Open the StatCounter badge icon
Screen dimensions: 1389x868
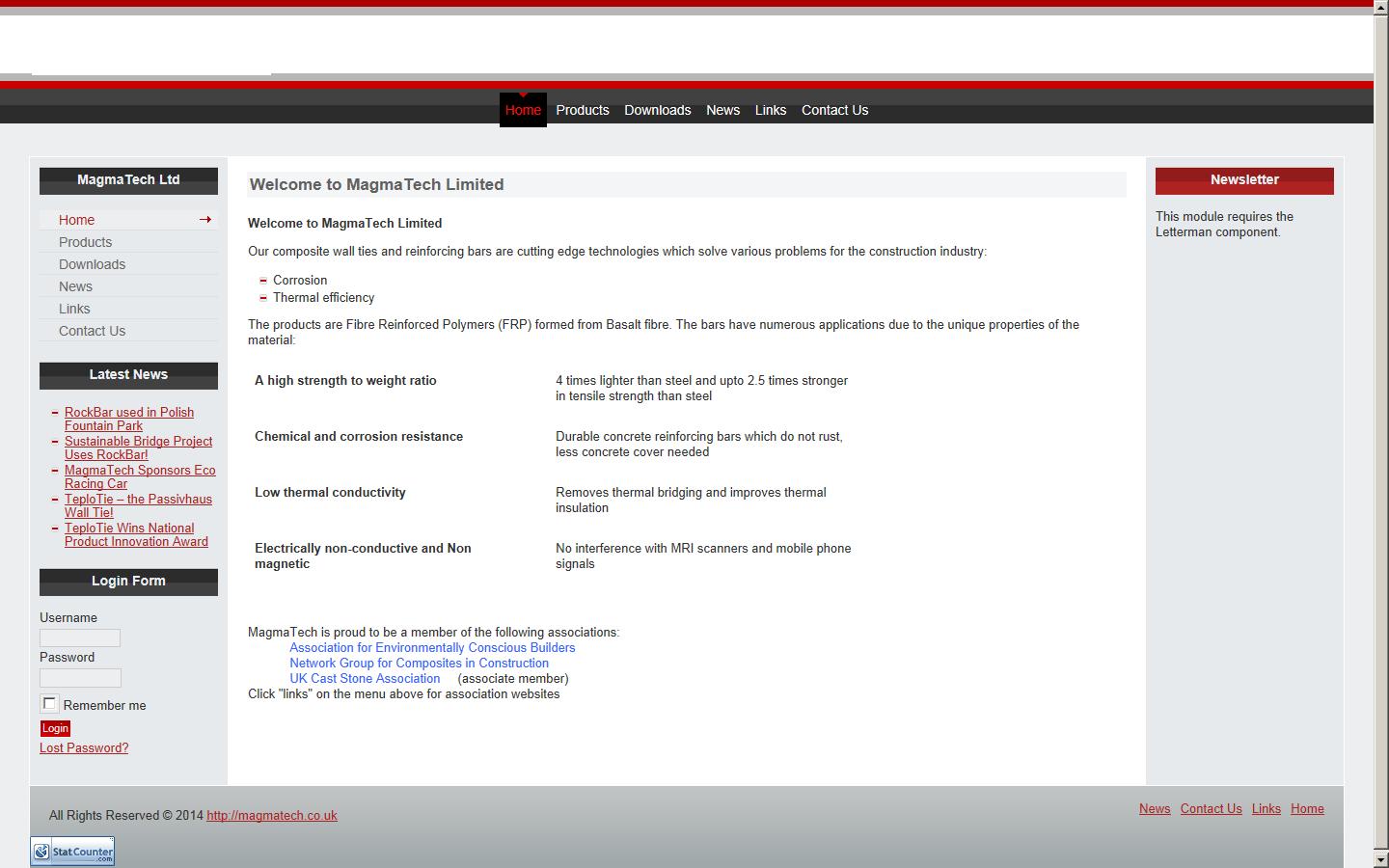[x=72, y=851]
